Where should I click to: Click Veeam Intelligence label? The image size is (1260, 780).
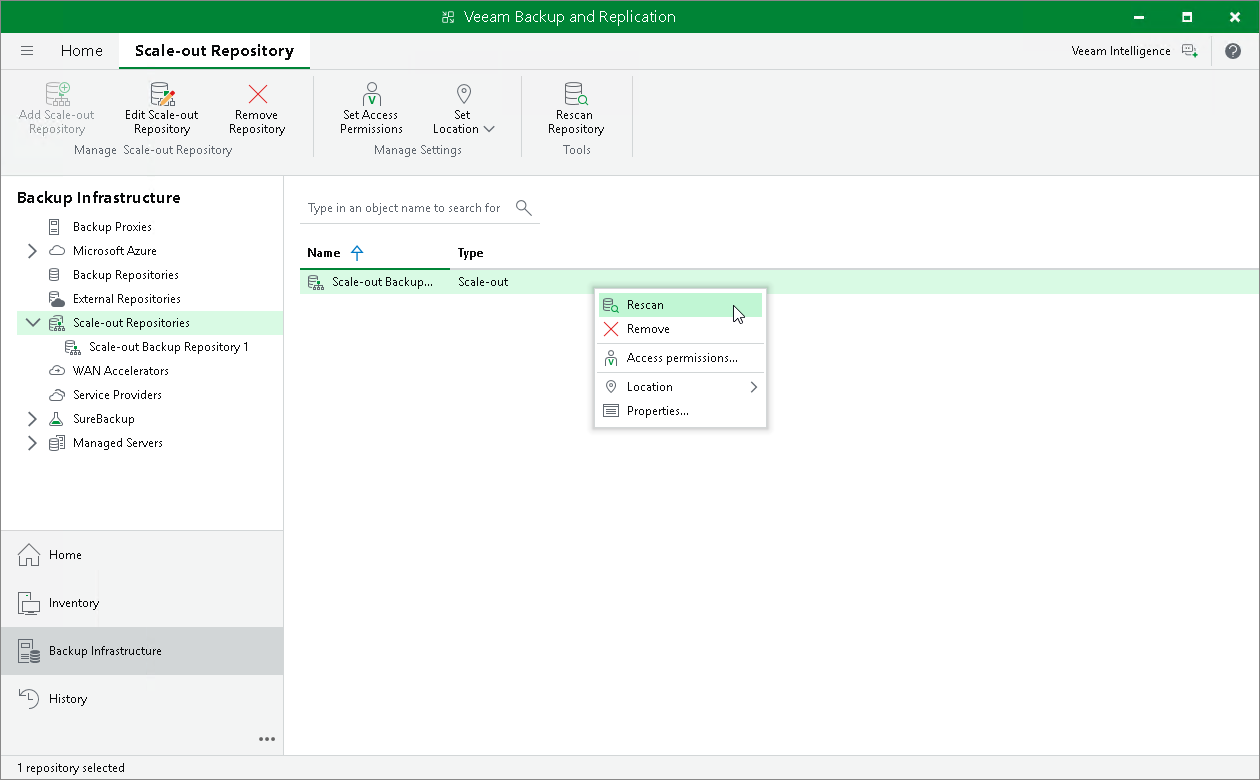(1121, 51)
